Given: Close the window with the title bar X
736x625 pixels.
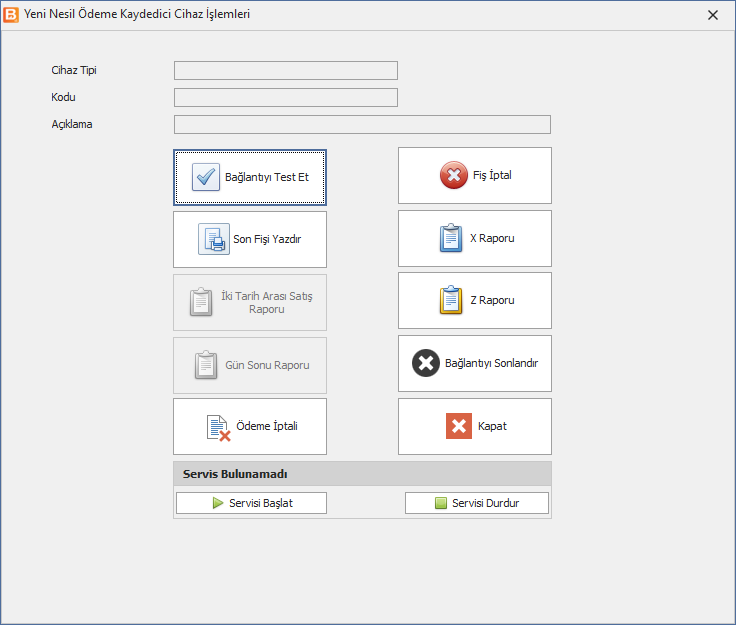Looking at the screenshot, I should [713, 15].
